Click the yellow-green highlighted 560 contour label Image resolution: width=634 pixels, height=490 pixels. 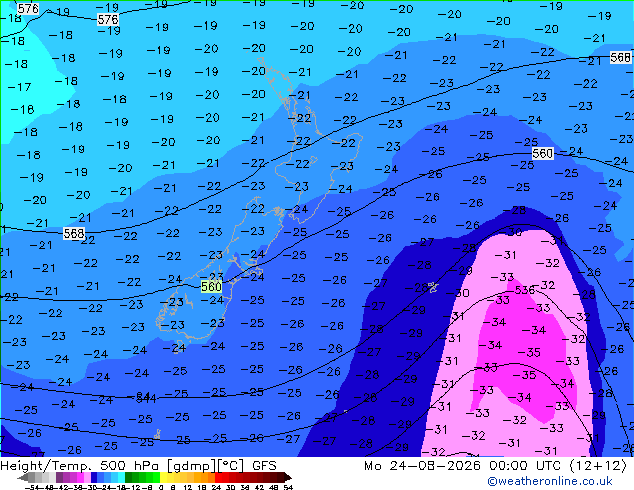pos(211,287)
